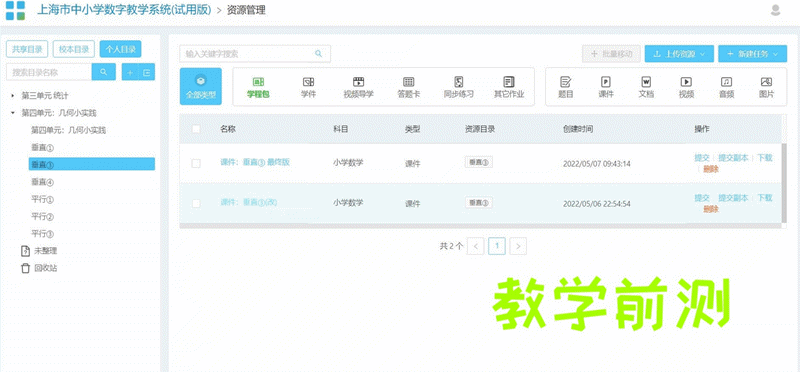Filter resources by 学程包
This screenshot has height=372, width=800.
[258, 87]
